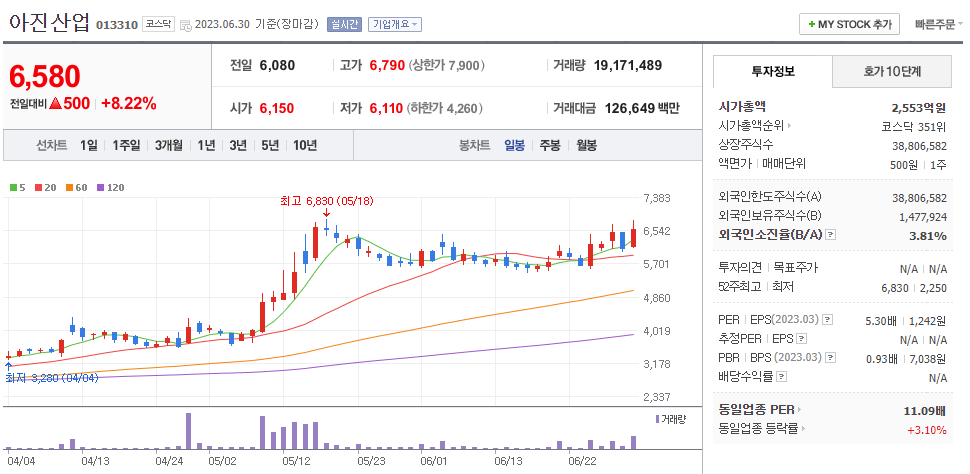Expand 동일업종 PER arrow
The height and width of the screenshot is (474, 970).
coord(799,410)
